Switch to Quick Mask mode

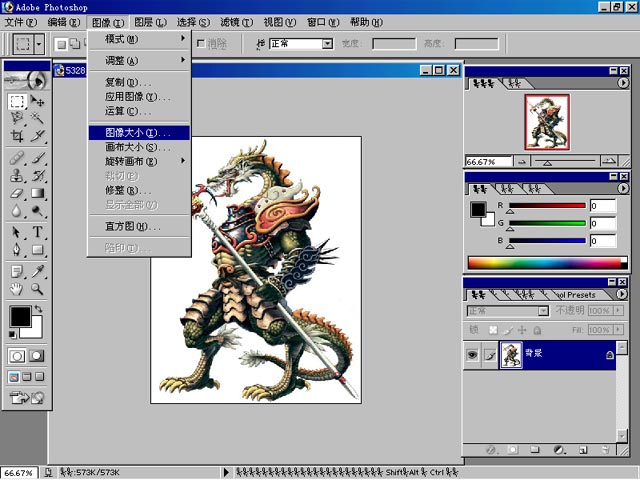(37, 356)
